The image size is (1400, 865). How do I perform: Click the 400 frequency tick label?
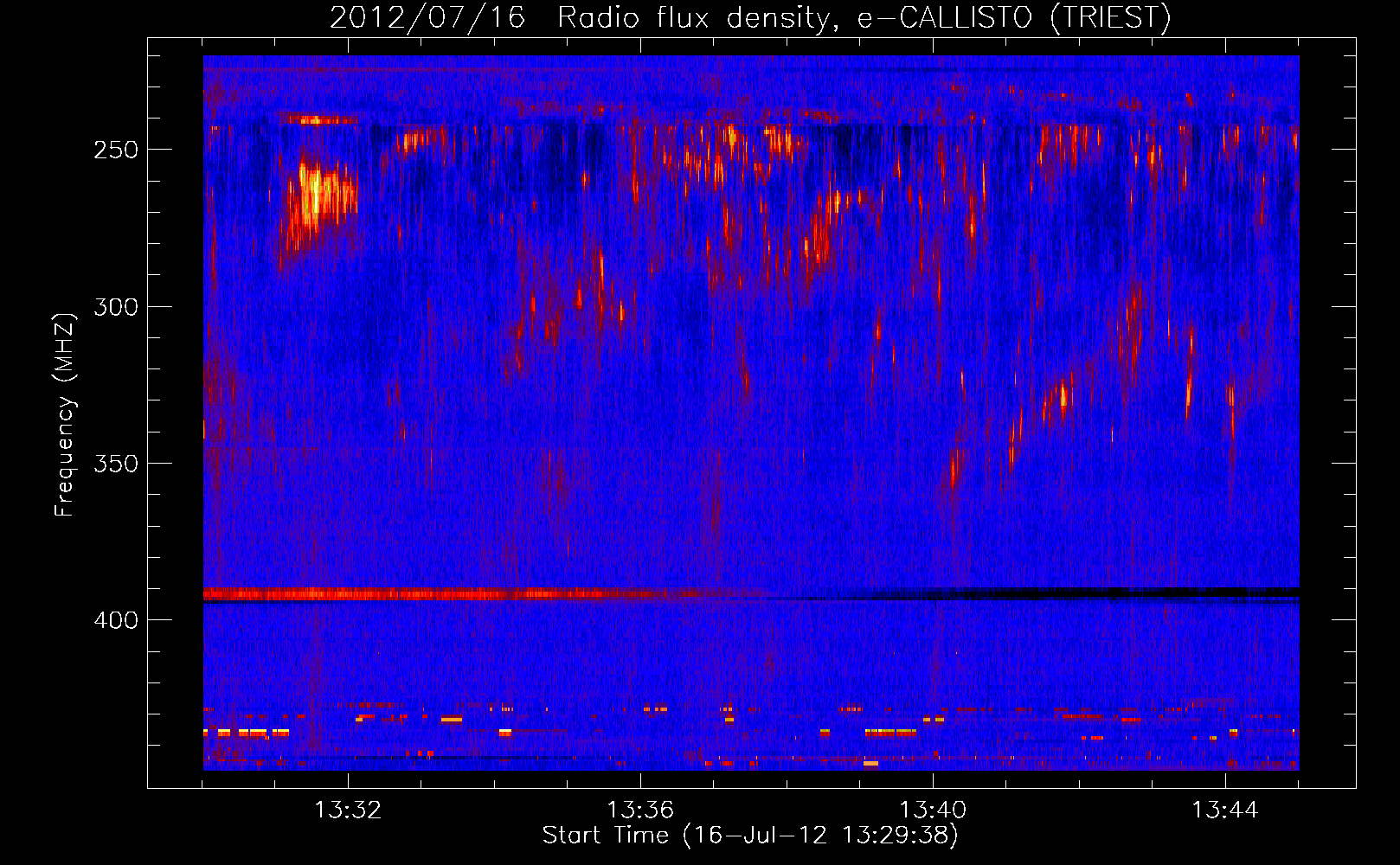click(116, 620)
